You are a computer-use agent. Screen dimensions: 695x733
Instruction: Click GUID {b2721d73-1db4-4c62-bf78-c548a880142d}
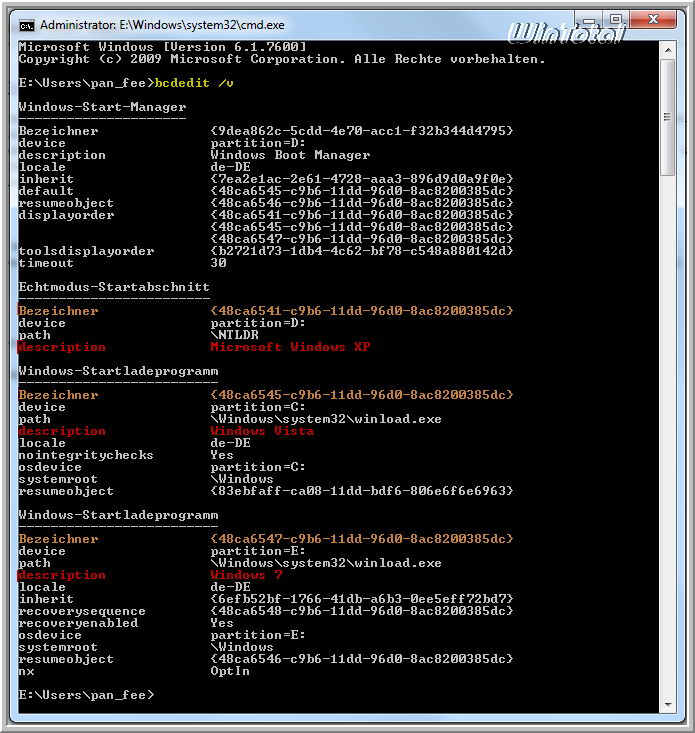tap(362, 251)
